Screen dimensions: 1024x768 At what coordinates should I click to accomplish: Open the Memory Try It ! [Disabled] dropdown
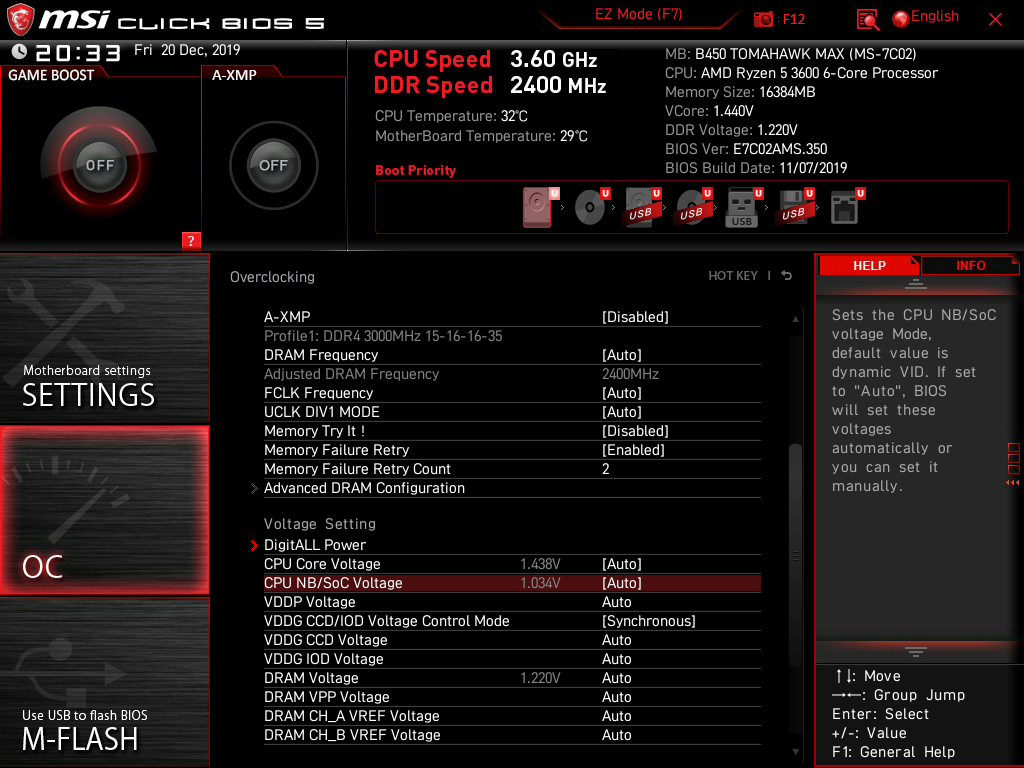coord(635,431)
